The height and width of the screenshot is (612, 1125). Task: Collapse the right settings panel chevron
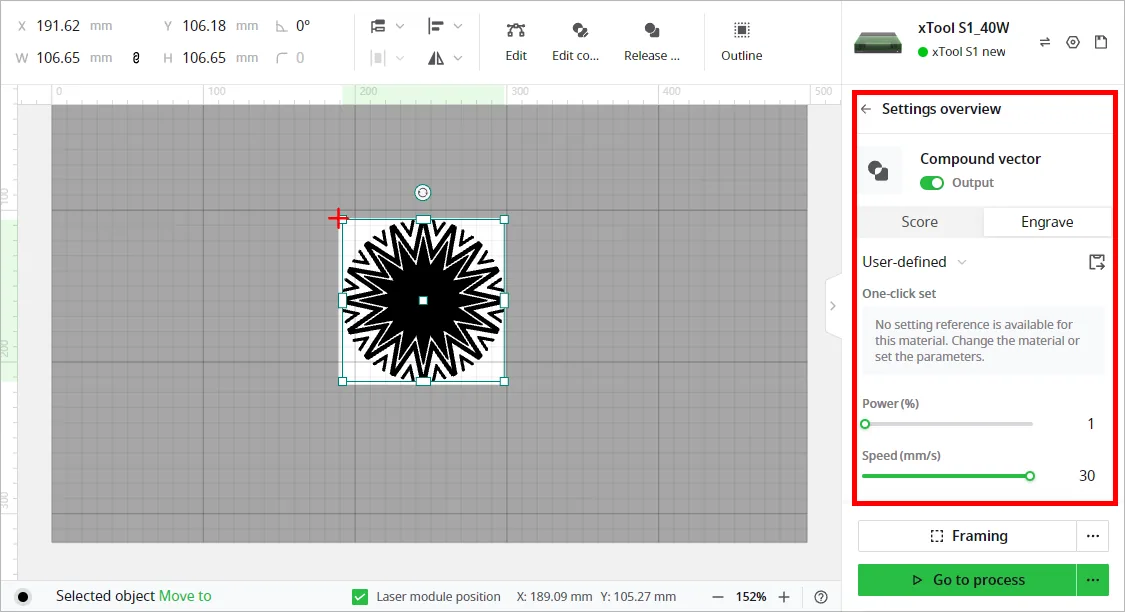click(x=832, y=306)
